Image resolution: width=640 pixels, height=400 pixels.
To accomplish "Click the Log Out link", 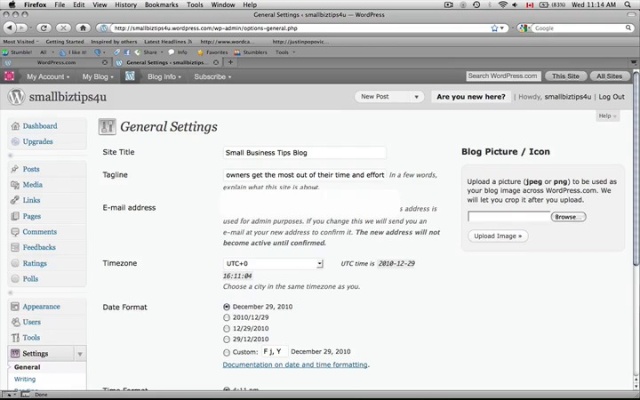I will 611,97.
